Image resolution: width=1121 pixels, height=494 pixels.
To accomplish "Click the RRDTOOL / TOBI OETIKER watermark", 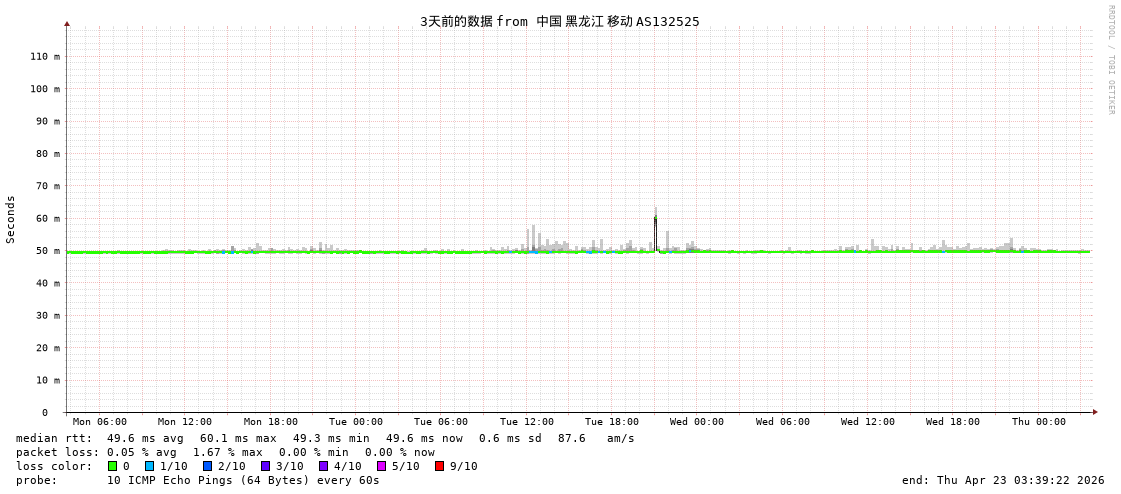I will point(1110,60).
